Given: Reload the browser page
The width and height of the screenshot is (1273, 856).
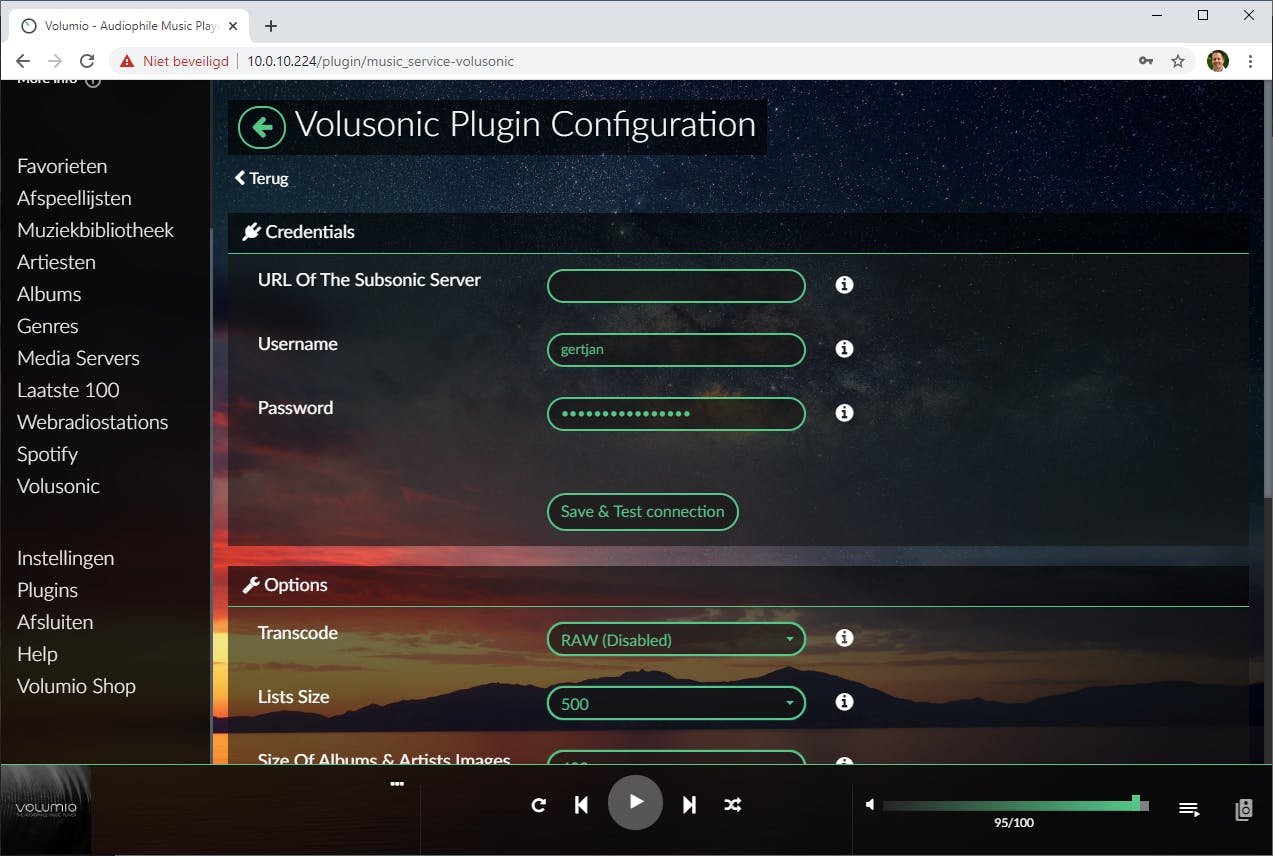Looking at the screenshot, I should click(x=87, y=61).
